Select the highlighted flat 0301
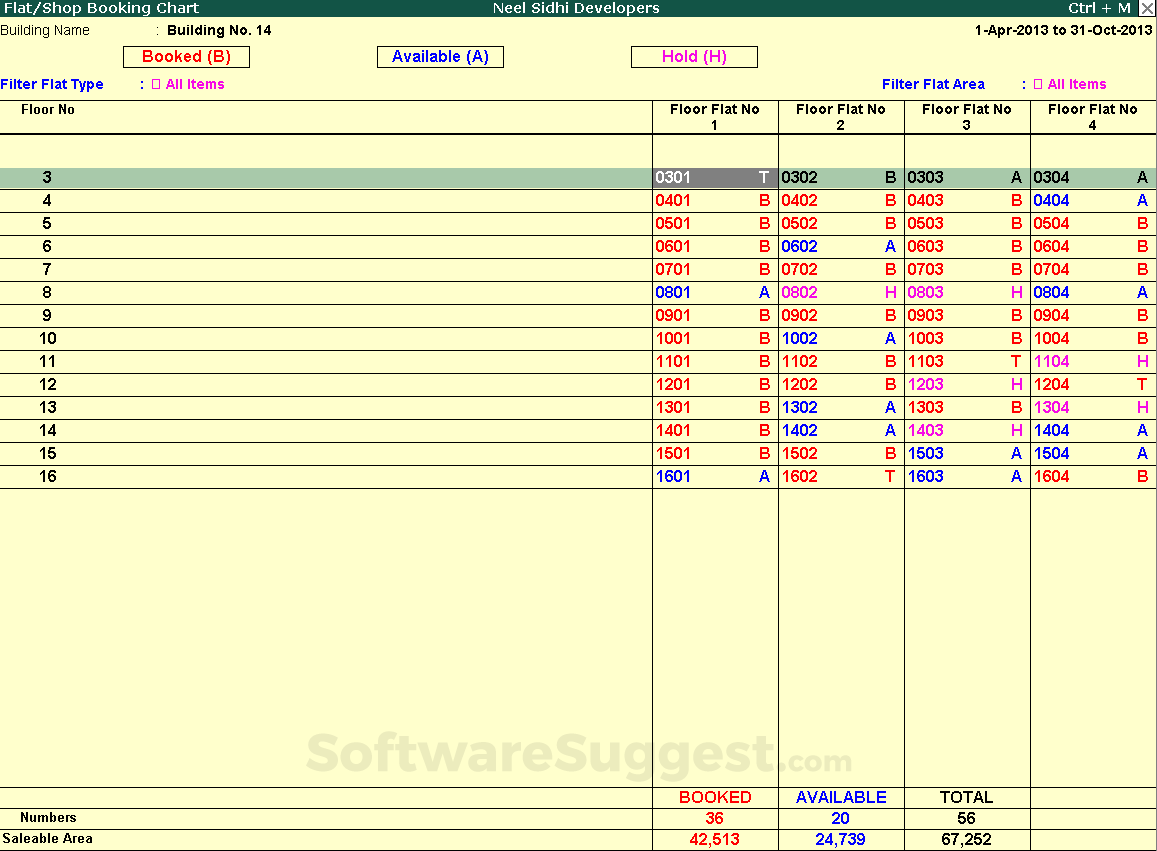 coord(712,177)
